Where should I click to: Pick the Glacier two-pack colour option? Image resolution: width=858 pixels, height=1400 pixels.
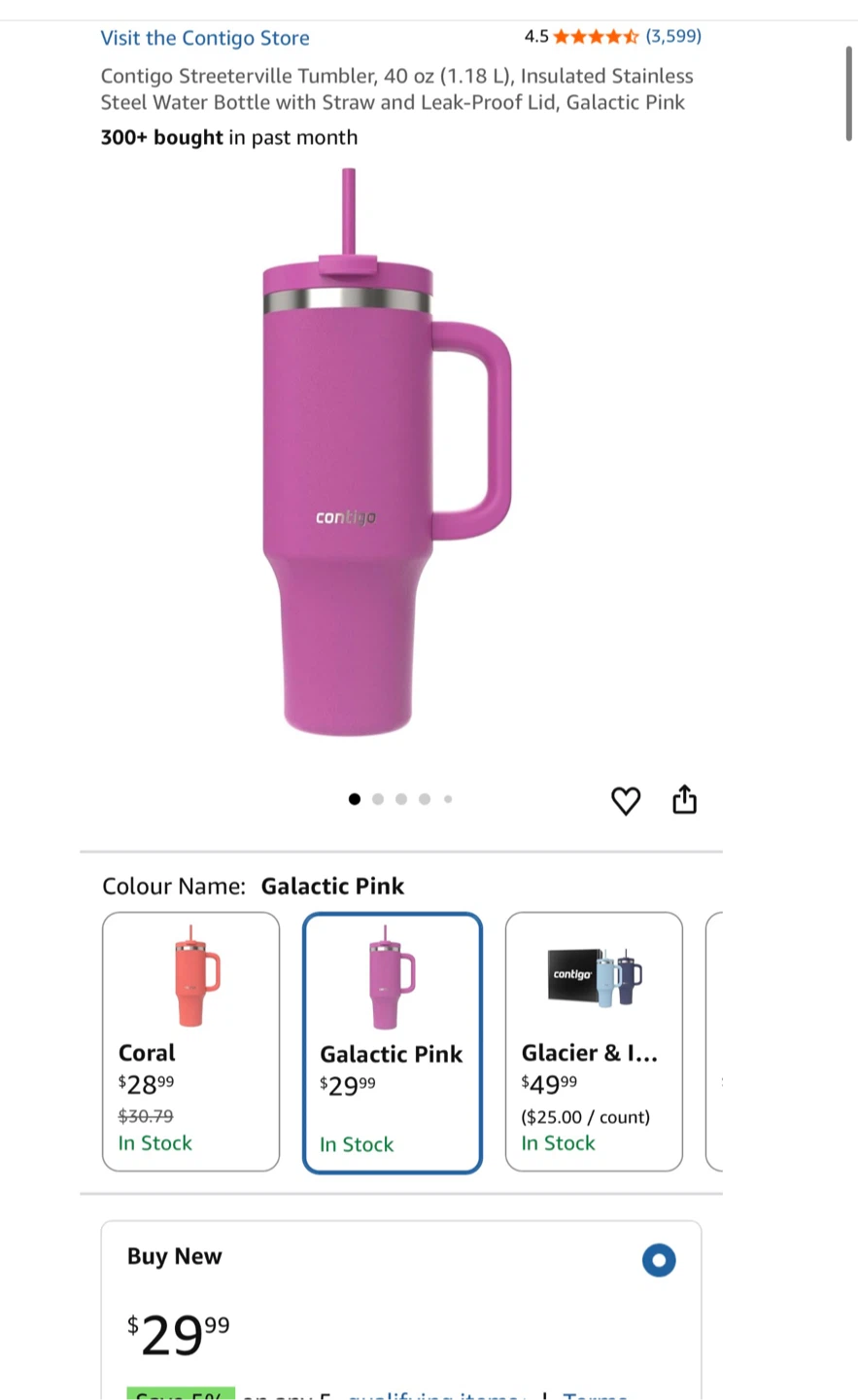point(594,1041)
